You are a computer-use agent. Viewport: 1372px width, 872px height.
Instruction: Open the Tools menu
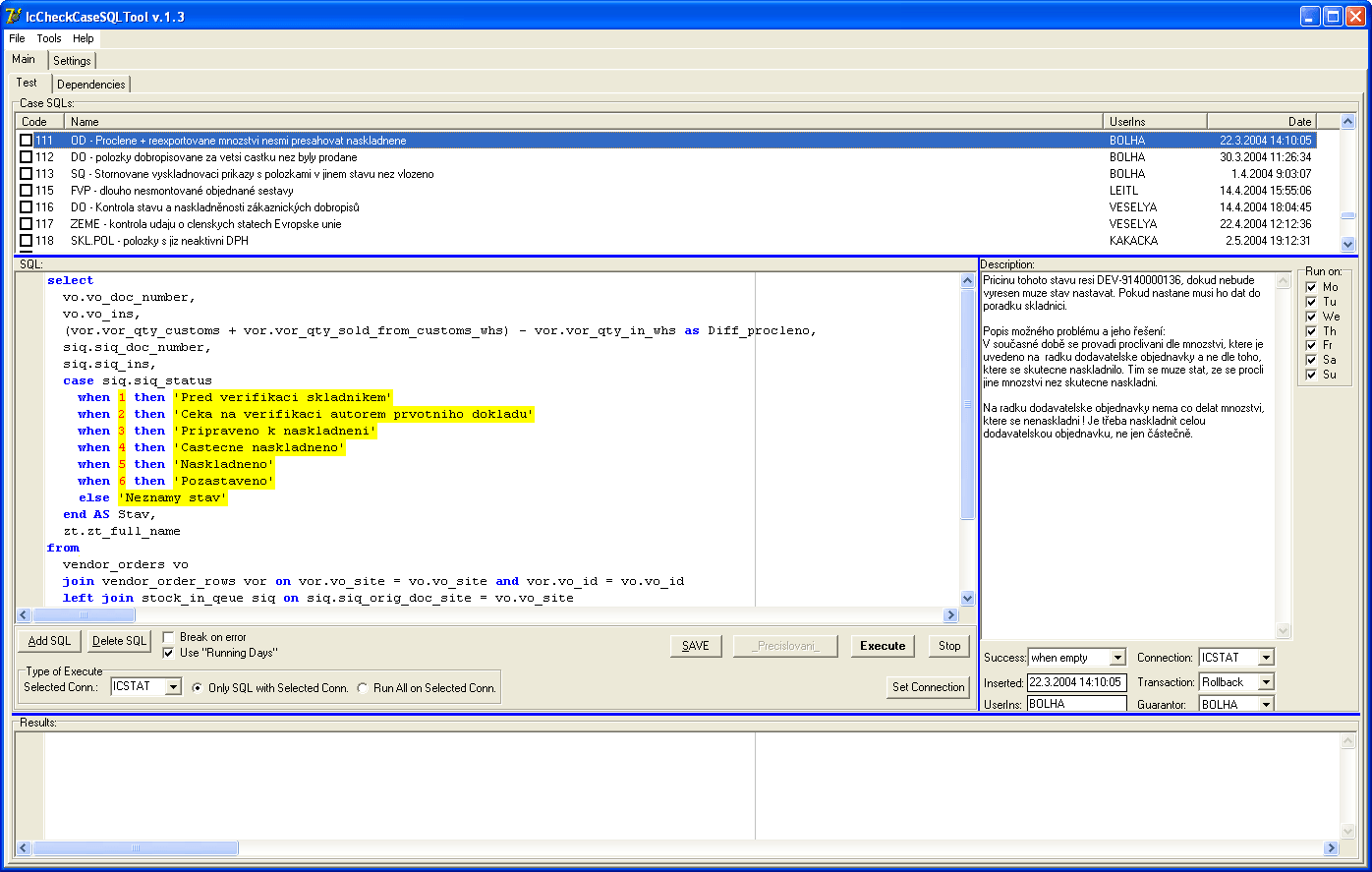coord(49,38)
